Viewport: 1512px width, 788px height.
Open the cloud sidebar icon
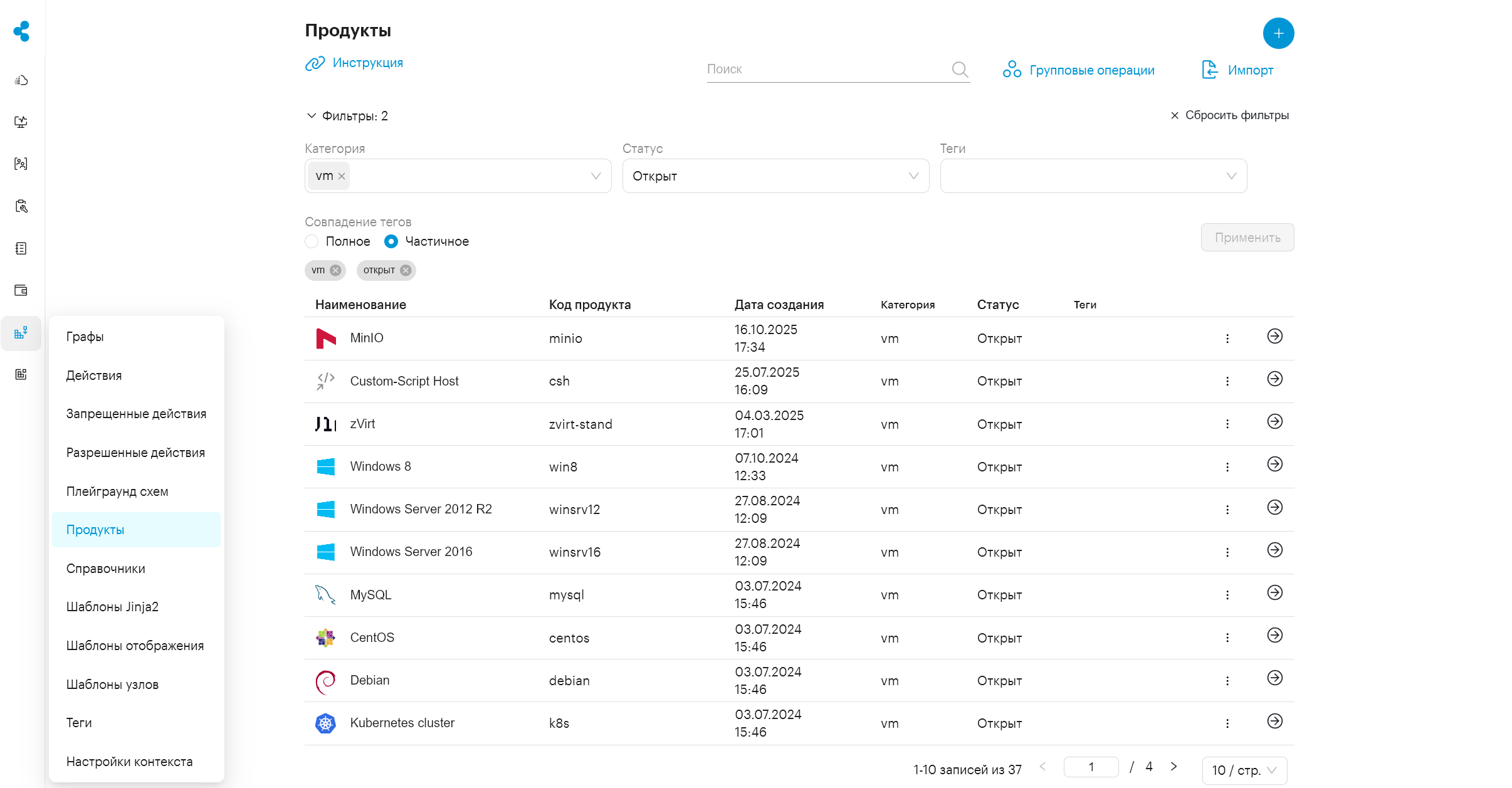(21, 80)
